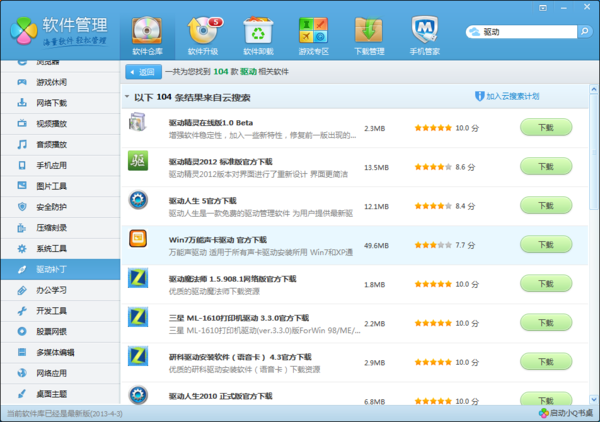Select the 系统工具 gear icon
This screenshot has height=422, width=600.
tap(22, 249)
